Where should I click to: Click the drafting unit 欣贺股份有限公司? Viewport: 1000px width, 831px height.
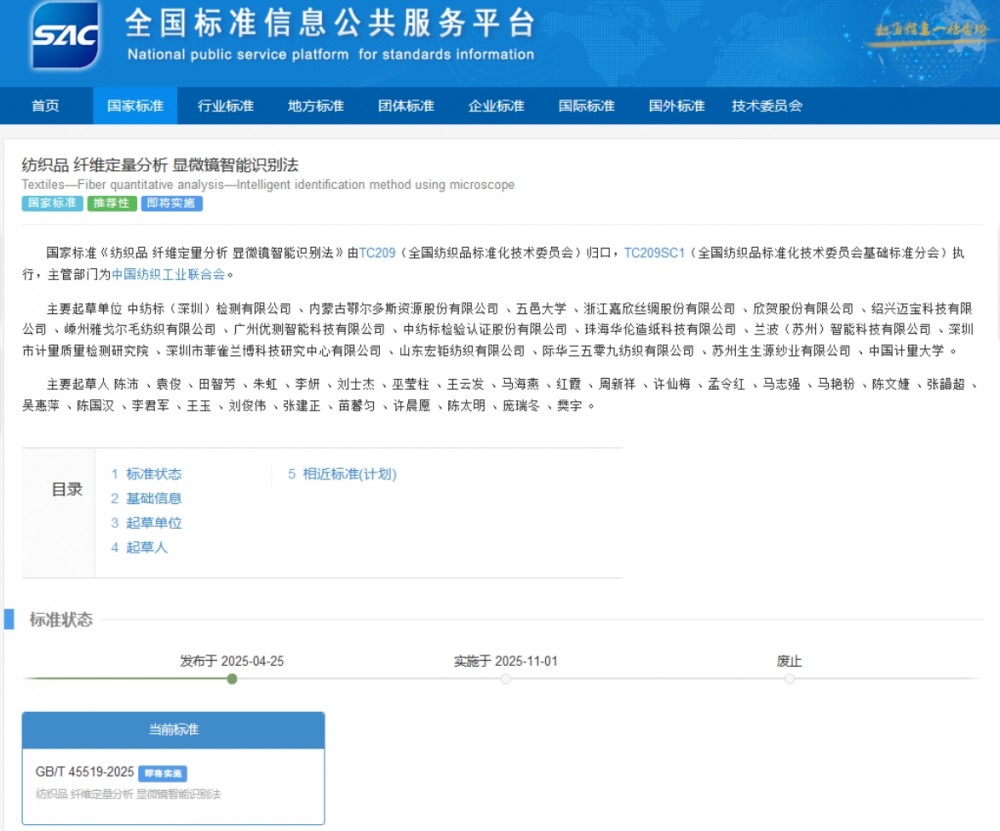pos(803,309)
